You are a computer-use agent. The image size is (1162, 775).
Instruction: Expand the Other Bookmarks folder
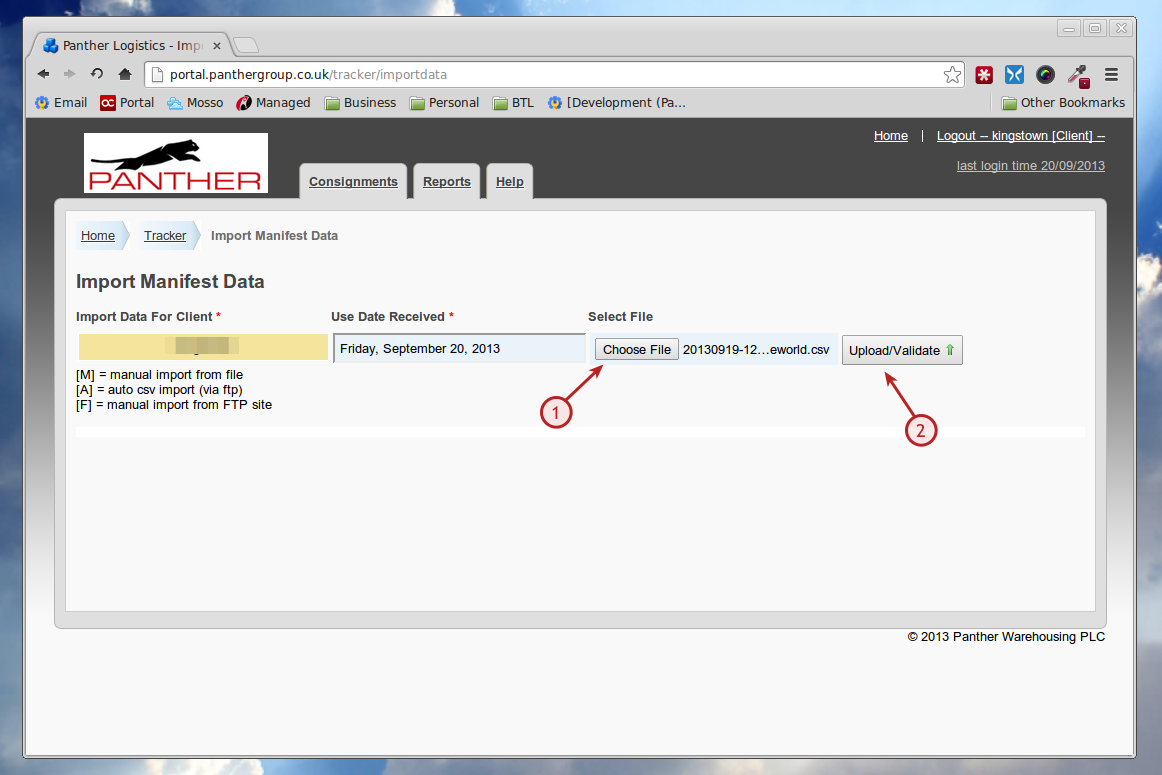click(x=1063, y=103)
